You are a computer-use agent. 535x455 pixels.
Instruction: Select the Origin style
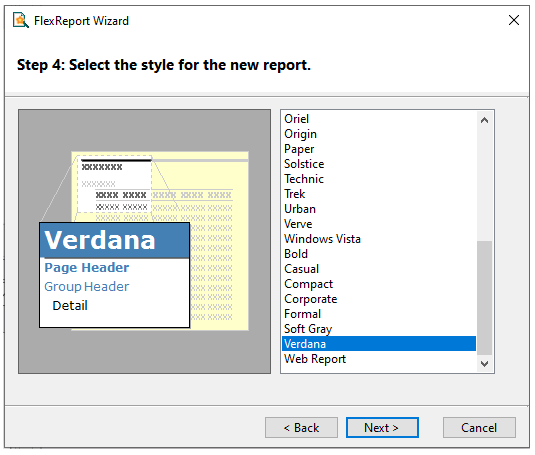[x=379, y=134]
